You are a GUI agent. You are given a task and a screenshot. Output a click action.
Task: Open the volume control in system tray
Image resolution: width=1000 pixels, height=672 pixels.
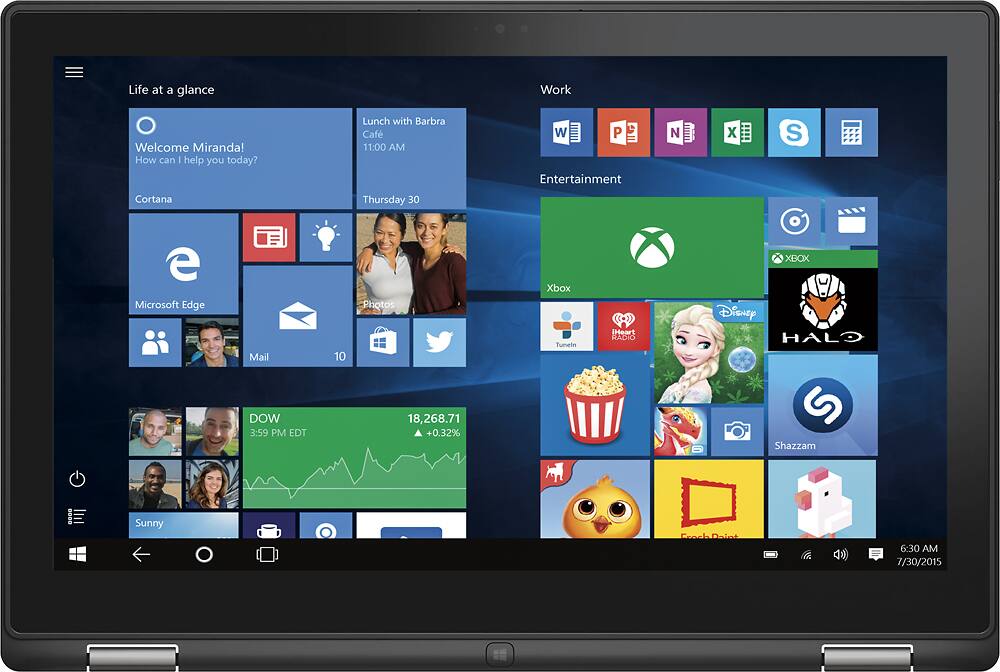click(x=840, y=555)
